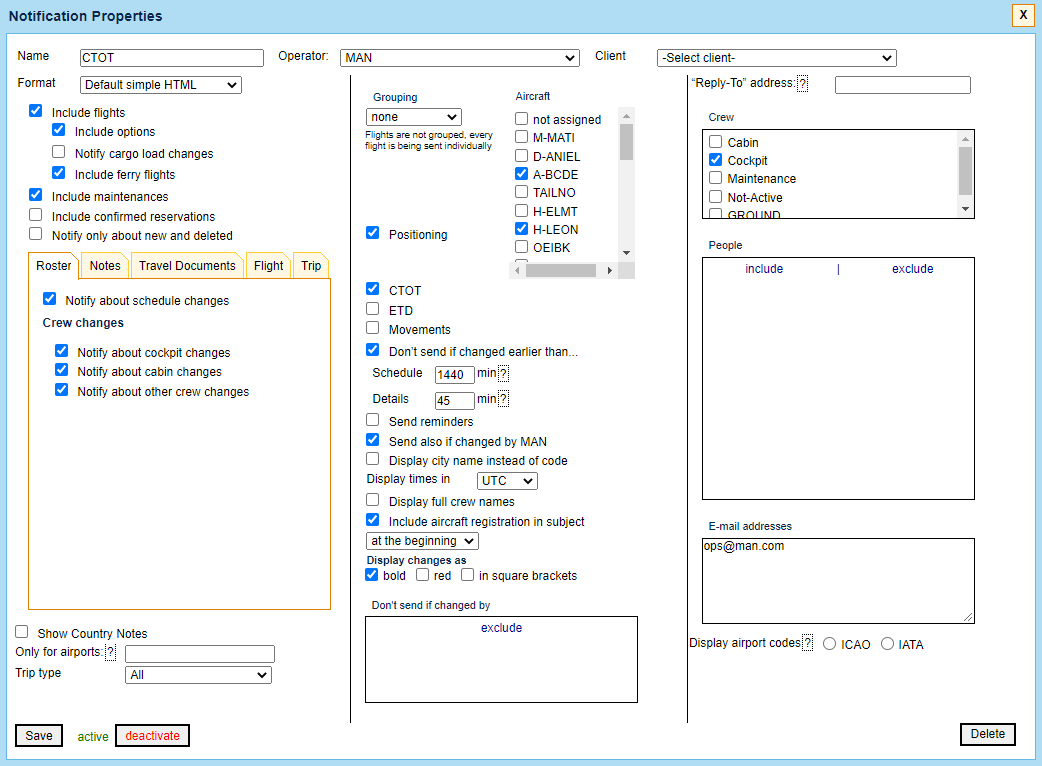The width and height of the screenshot is (1042, 766).
Task: Check Include confirmed reservations
Action: [36, 215]
